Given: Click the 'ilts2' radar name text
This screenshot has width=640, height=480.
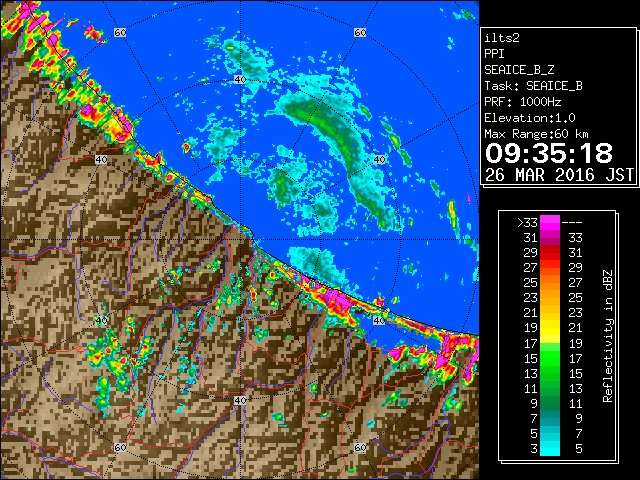Looking at the screenshot, I should (x=502, y=38).
